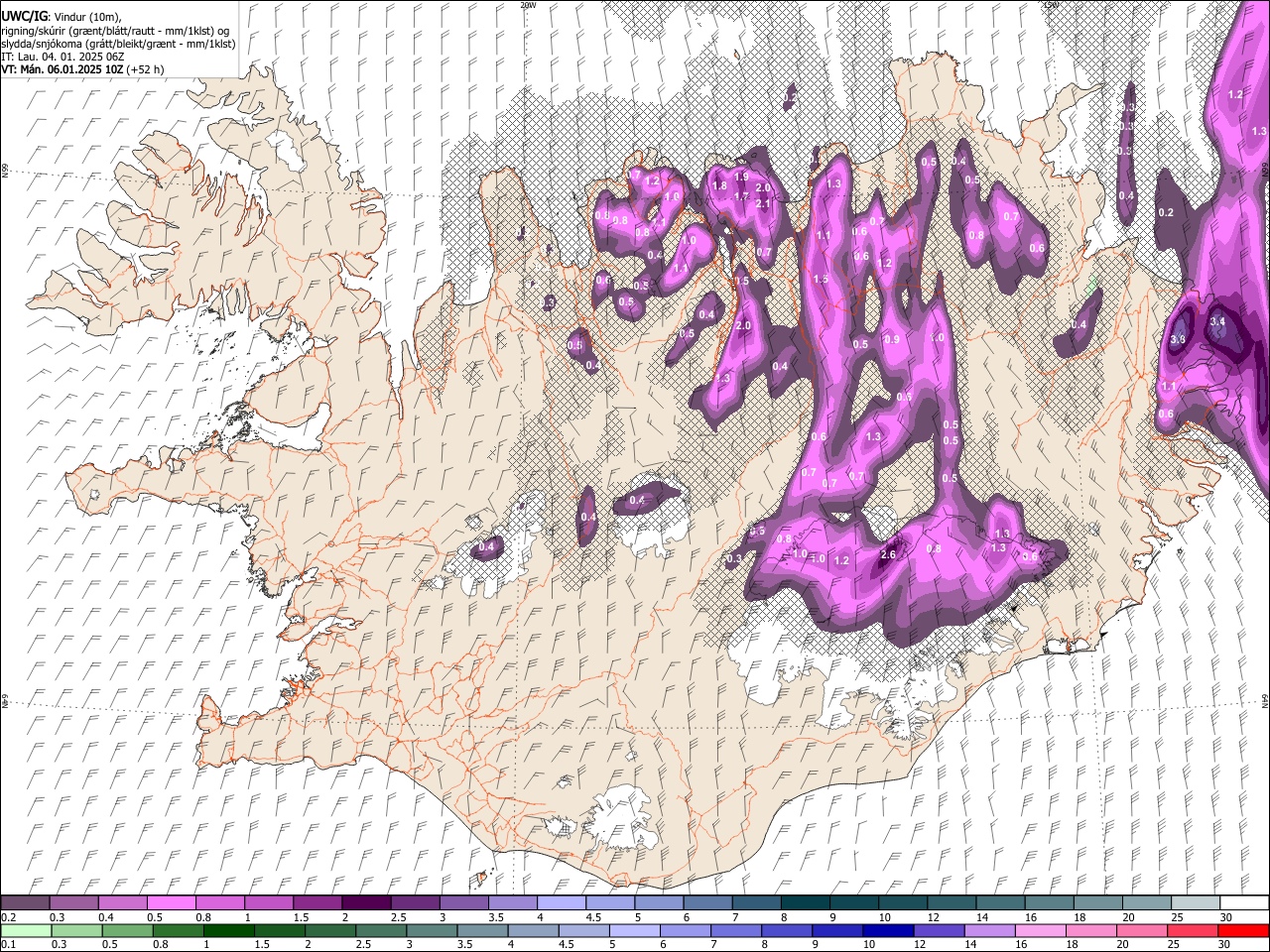Click the 20W longitude label

coord(528,5)
